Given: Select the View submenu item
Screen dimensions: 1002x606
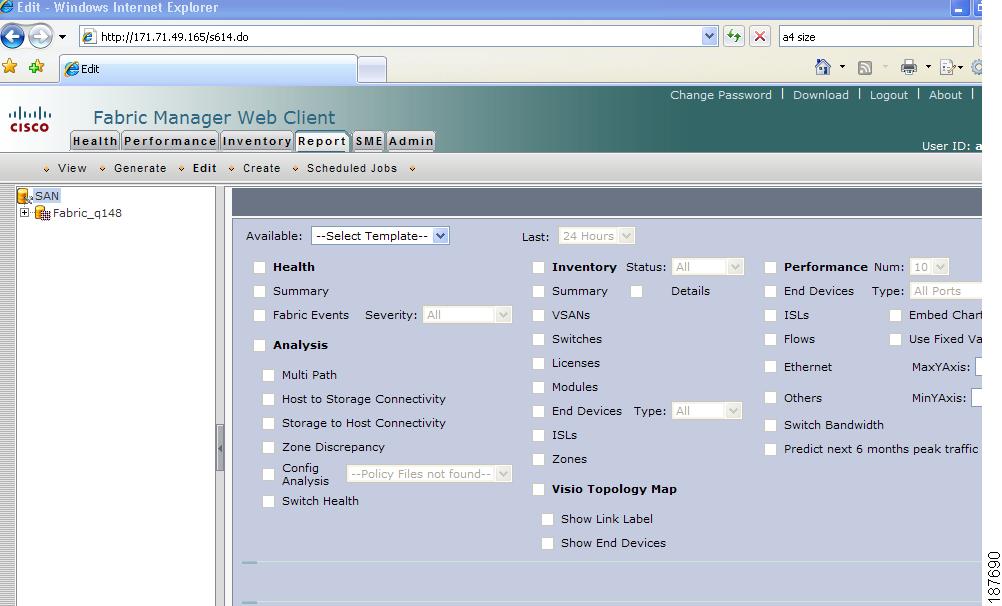Looking at the screenshot, I should [x=72, y=168].
